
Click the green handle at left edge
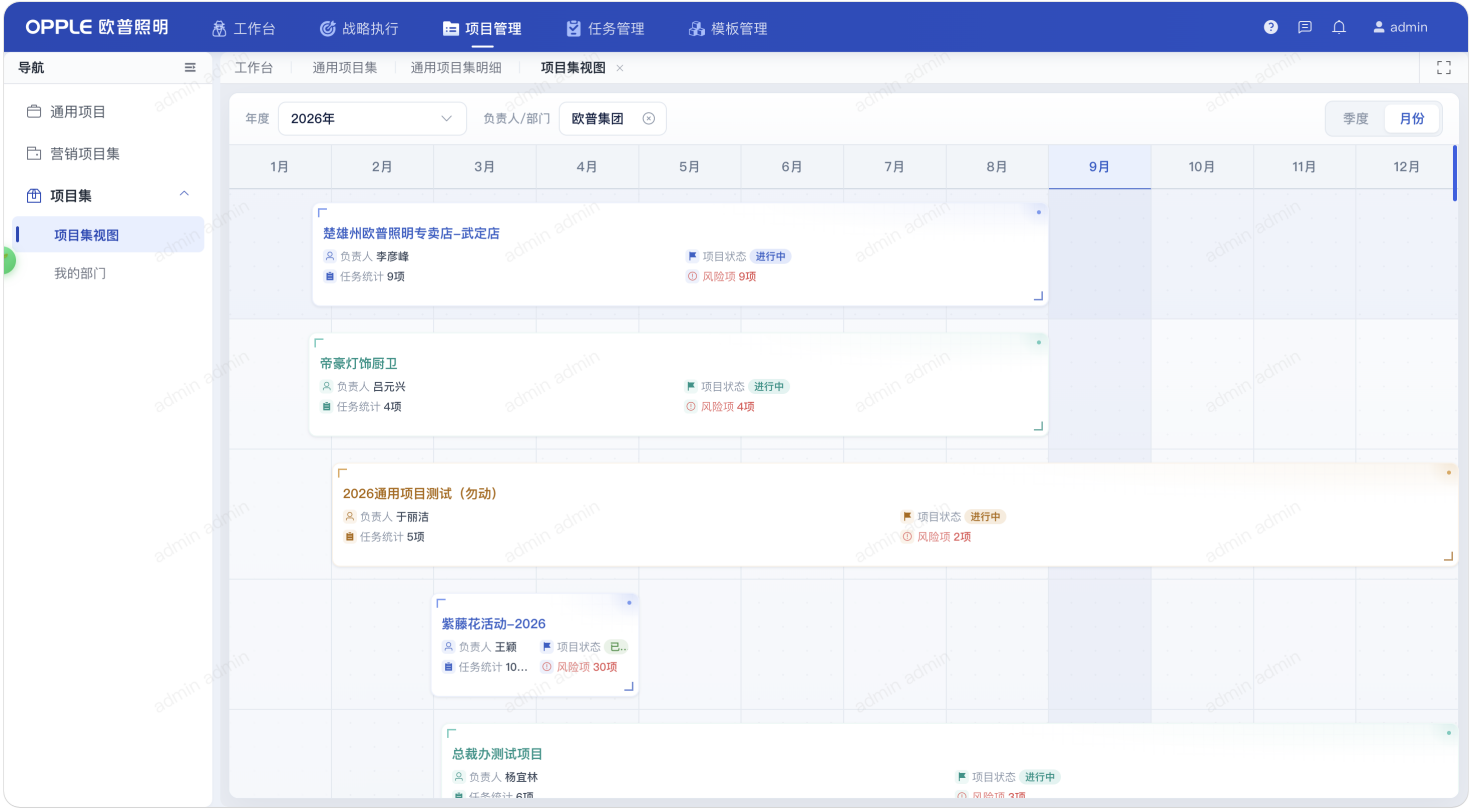(8, 261)
